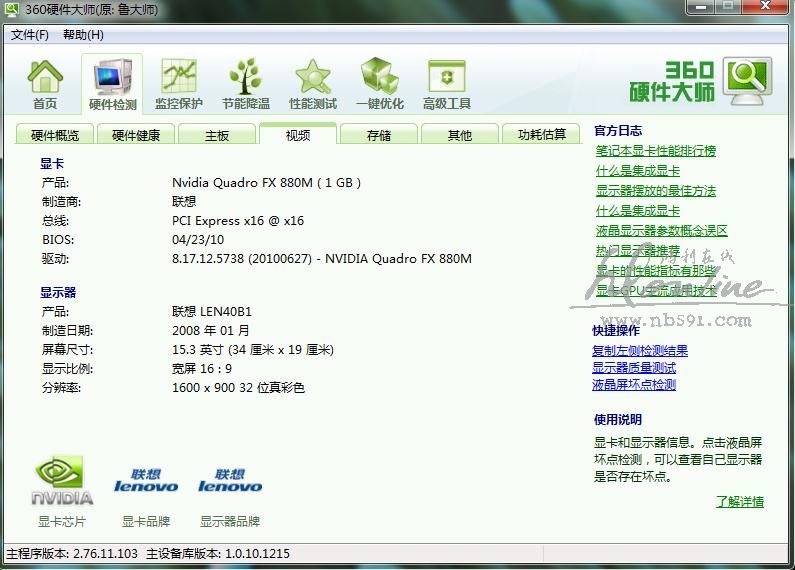Launch the 性能测试 performance test icon
The width and height of the screenshot is (795, 570).
(x=313, y=84)
